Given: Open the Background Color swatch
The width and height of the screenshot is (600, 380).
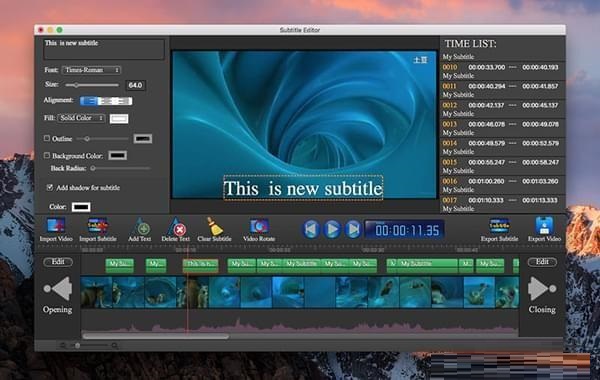Looking at the screenshot, I should [x=117, y=155].
